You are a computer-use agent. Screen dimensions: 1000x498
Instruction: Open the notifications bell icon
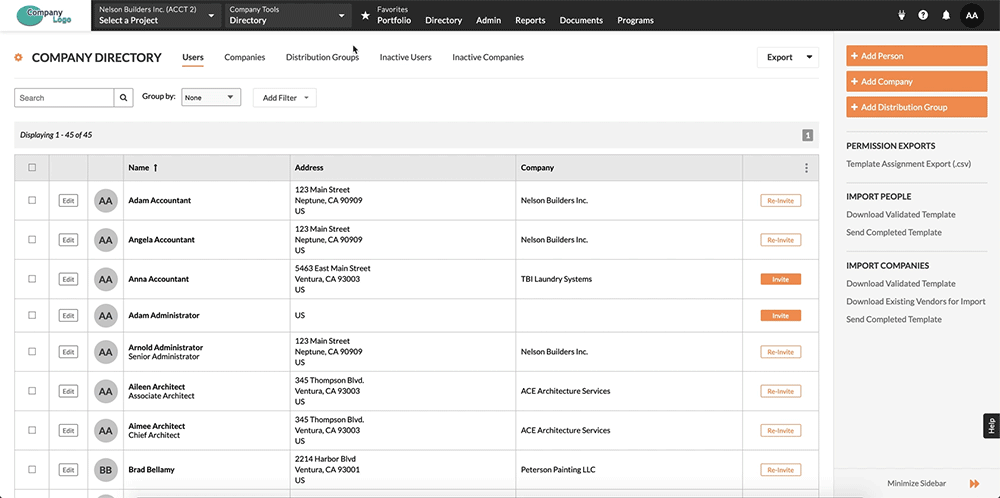pyautogui.click(x=946, y=16)
